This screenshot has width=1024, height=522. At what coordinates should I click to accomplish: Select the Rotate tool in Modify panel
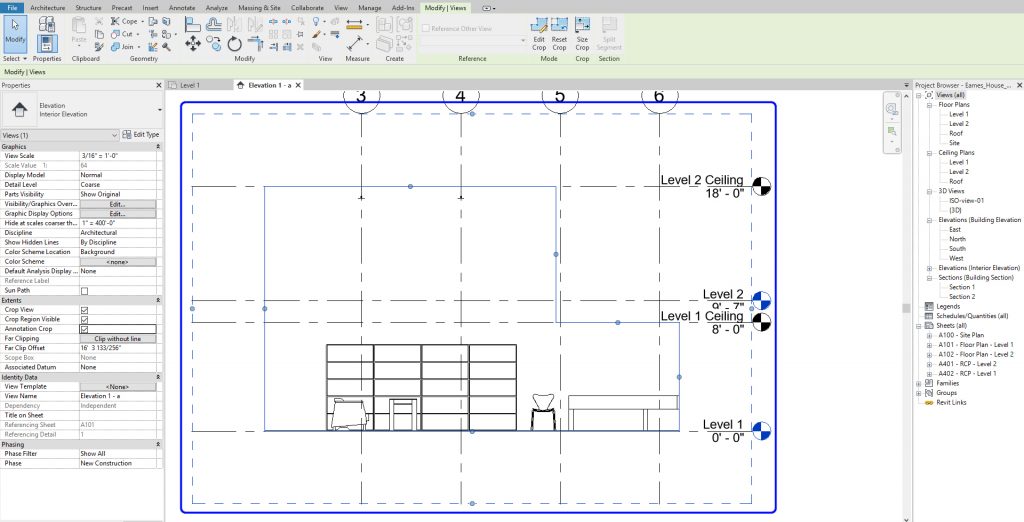(x=234, y=43)
